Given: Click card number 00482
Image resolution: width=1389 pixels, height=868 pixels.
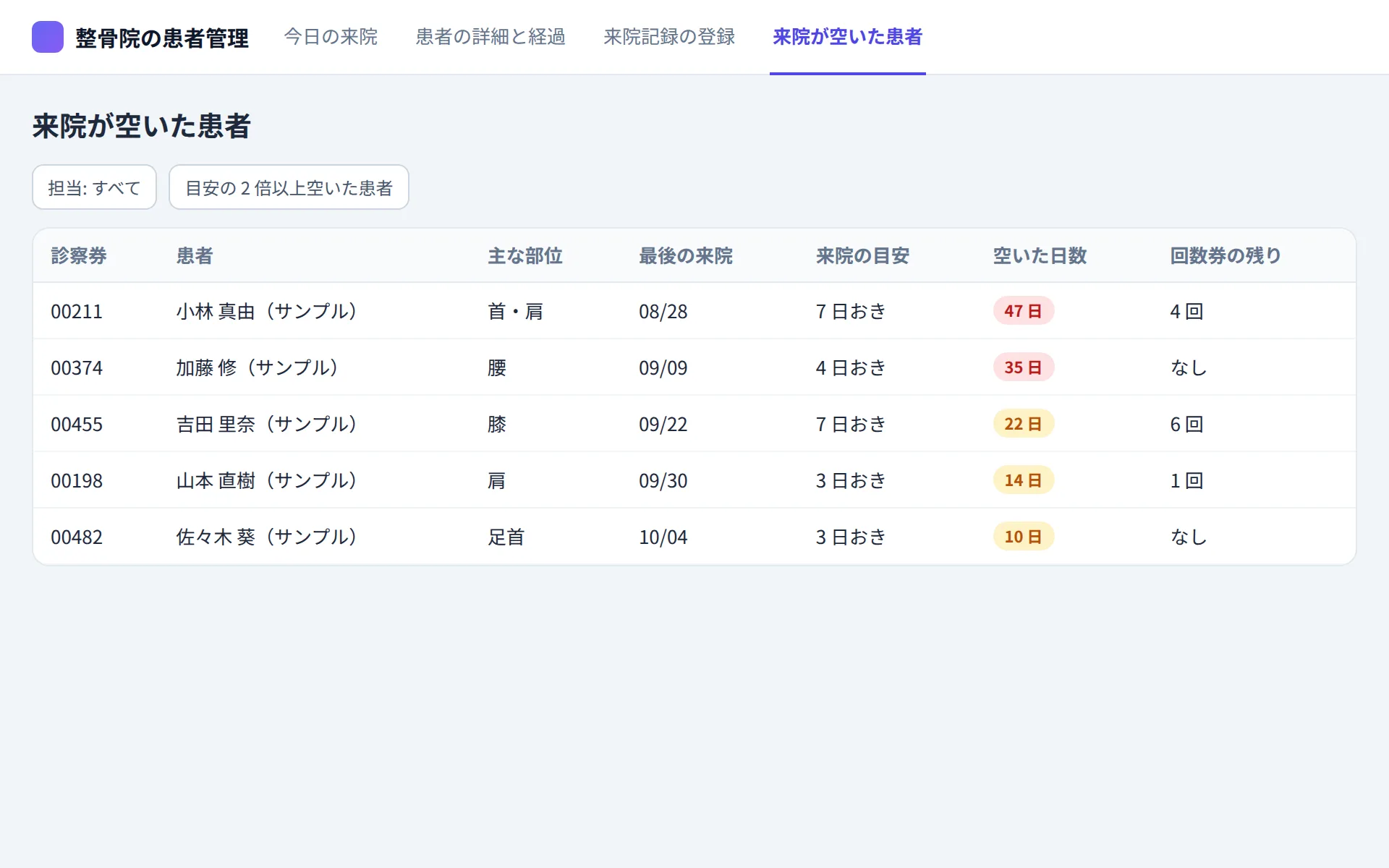Looking at the screenshot, I should coord(77,537).
